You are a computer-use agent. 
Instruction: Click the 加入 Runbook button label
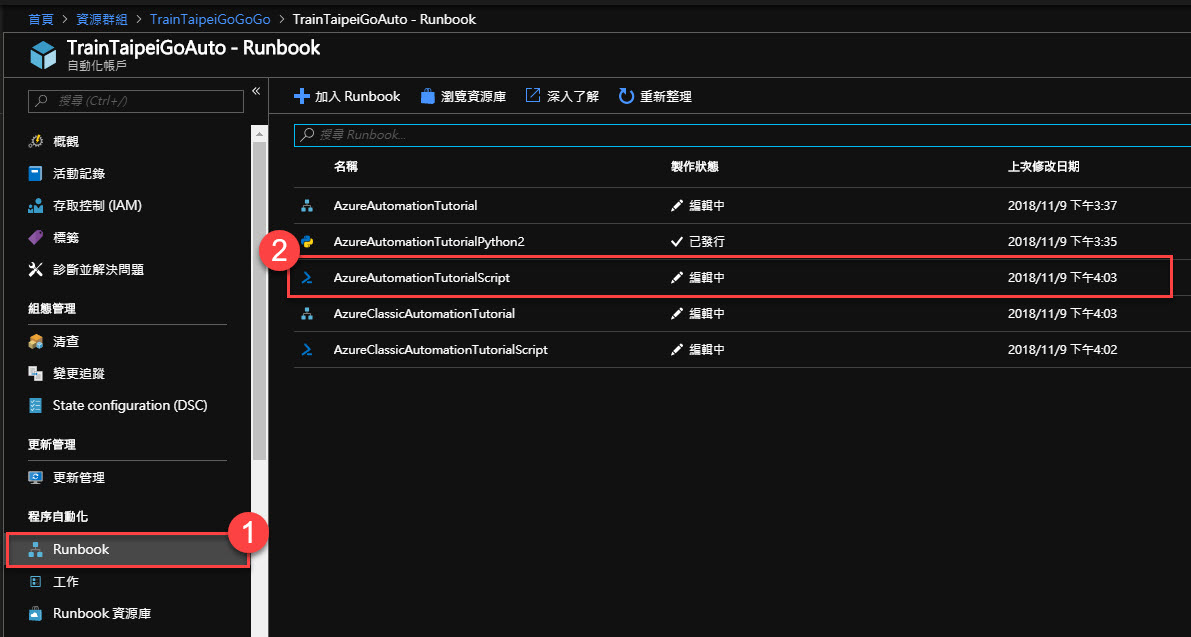pyautogui.click(x=358, y=96)
